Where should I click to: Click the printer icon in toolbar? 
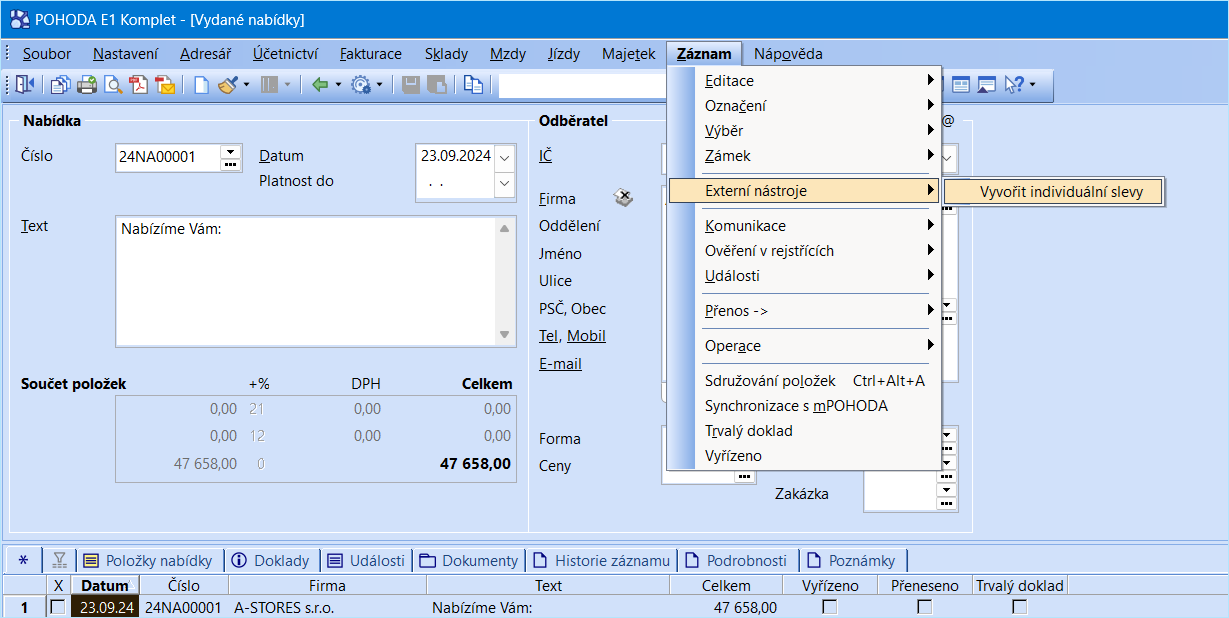pos(87,86)
